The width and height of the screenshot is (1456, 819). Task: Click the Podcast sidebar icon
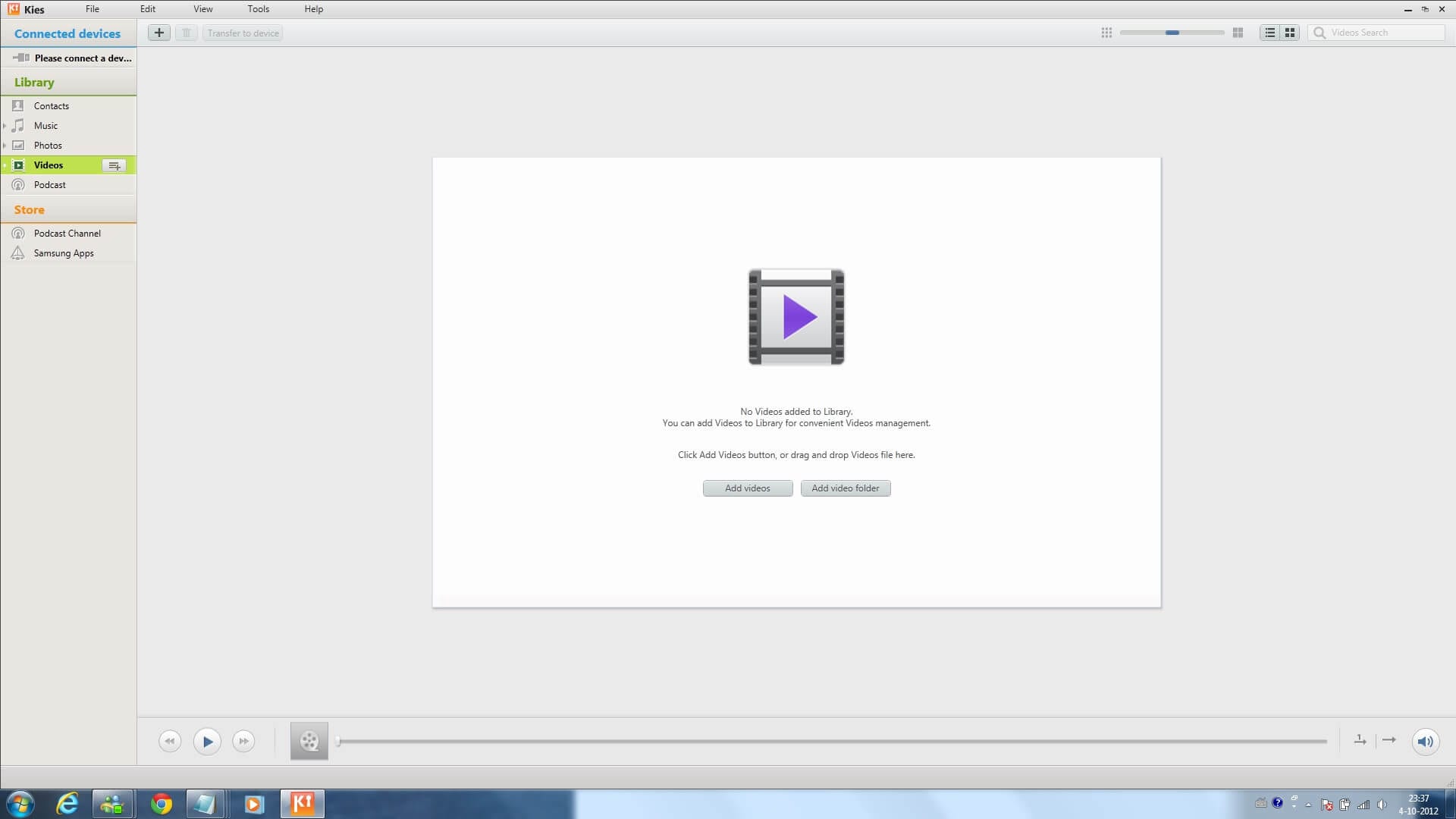pyautogui.click(x=18, y=184)
